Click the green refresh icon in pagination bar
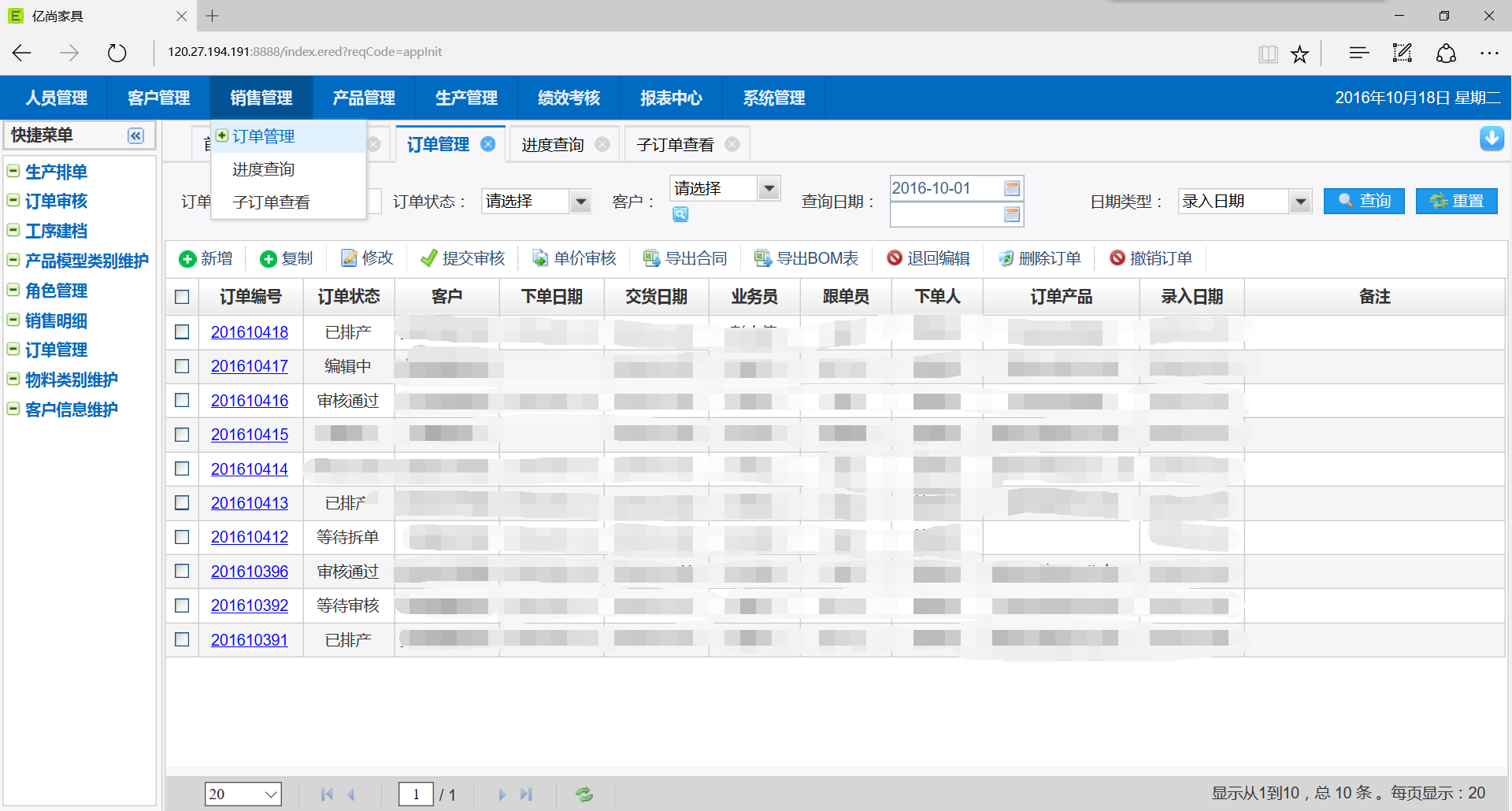Viewport: 1512px width, 811px height. (x=584, y=794)
